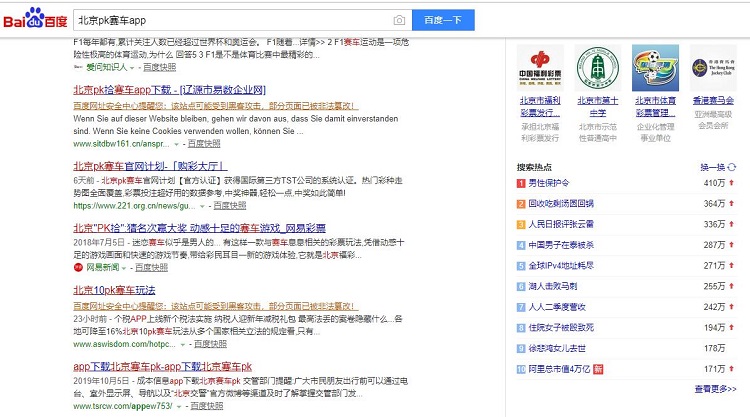Screen dimensions: 750x417
Task: Click the hacked-site warning under 北京10pk赛车玩法
Action: (216, 306)
